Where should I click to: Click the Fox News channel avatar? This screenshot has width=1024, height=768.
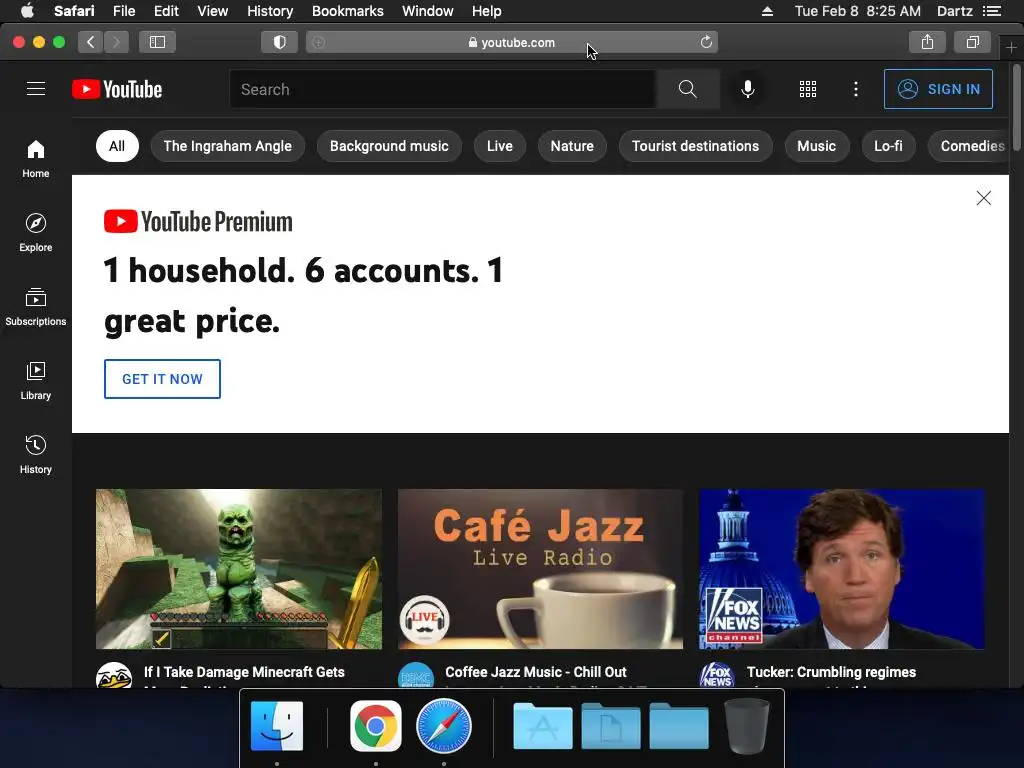pos(717,676)
